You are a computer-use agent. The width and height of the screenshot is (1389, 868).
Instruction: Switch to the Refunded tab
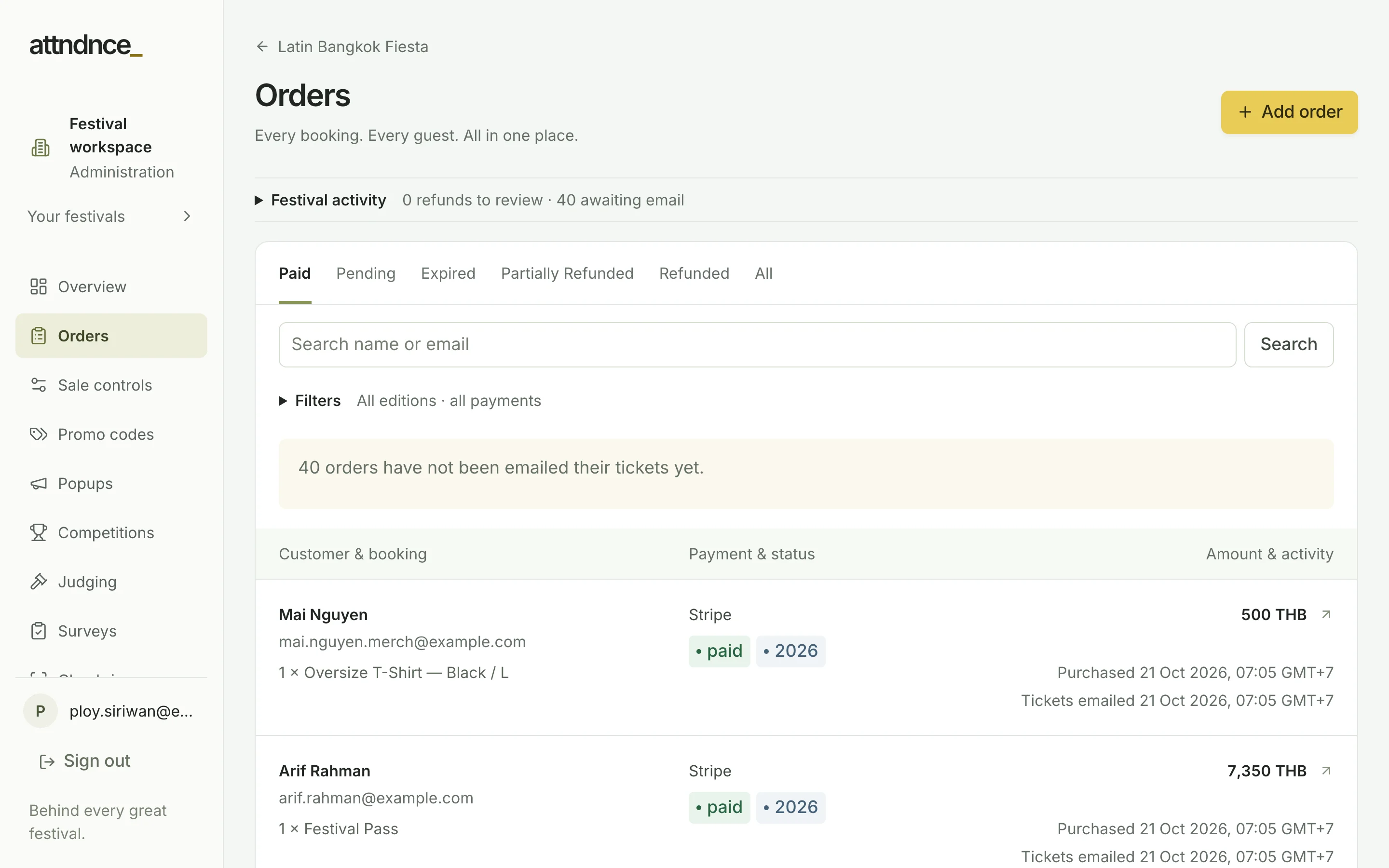point(694,274)
